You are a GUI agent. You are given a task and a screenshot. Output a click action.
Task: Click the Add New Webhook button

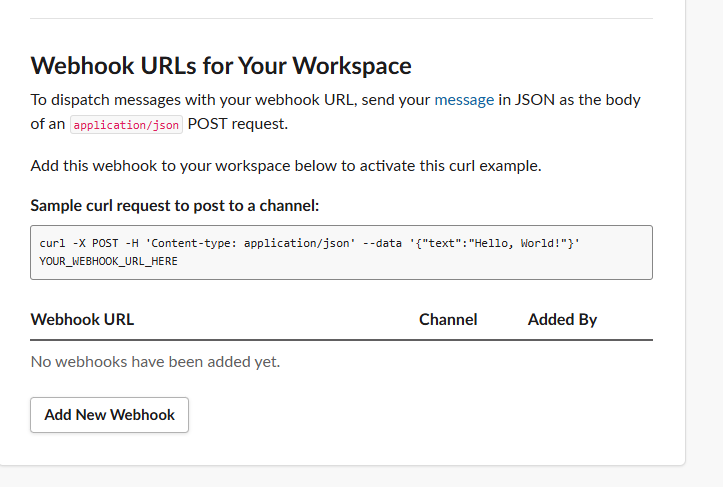pyautogui.click(x=110, y=415)
